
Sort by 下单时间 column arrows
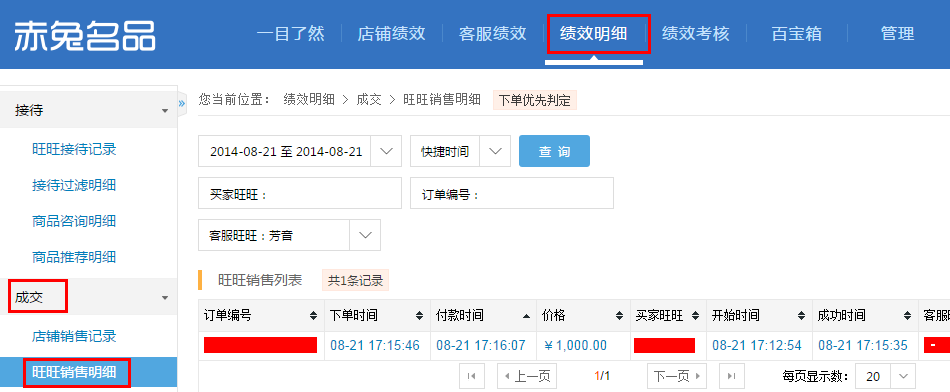point(419,316)
